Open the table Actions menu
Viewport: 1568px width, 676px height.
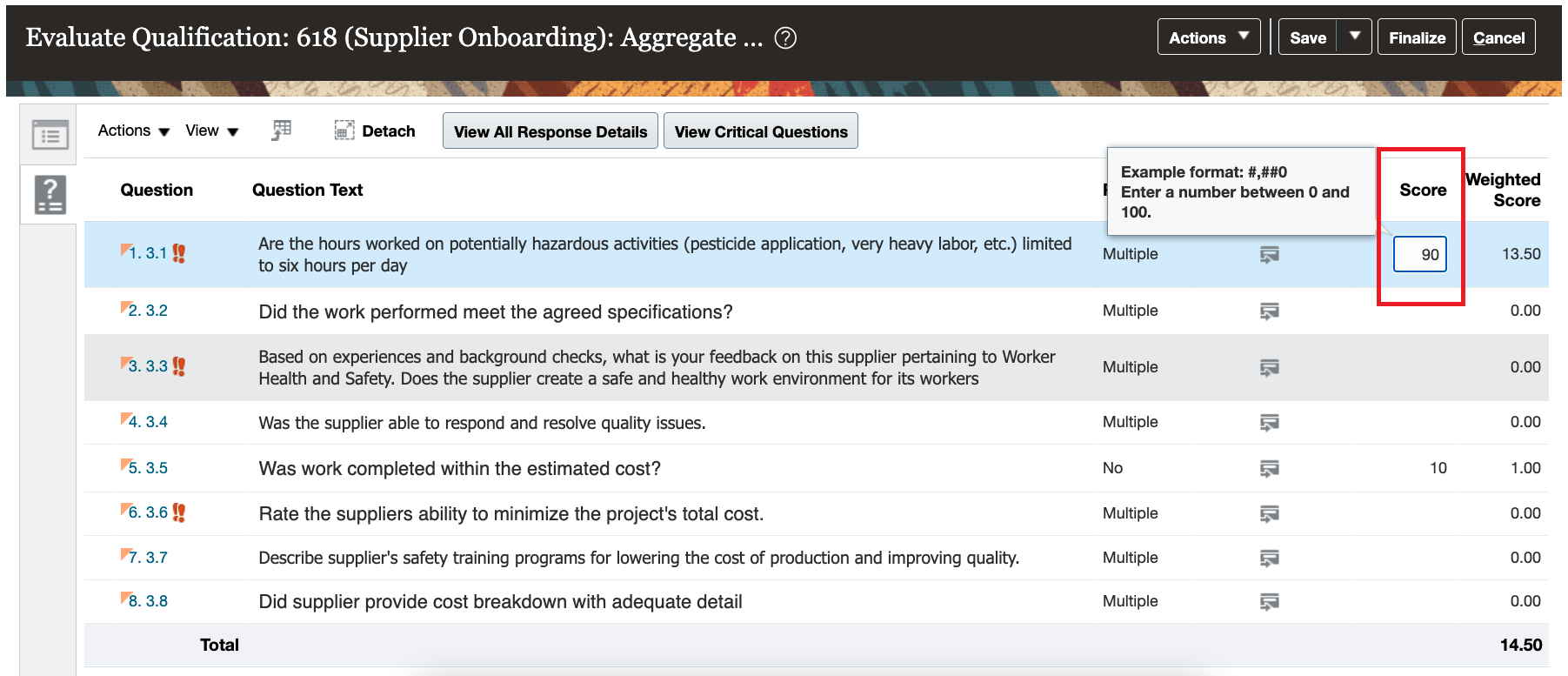point(134,131)
